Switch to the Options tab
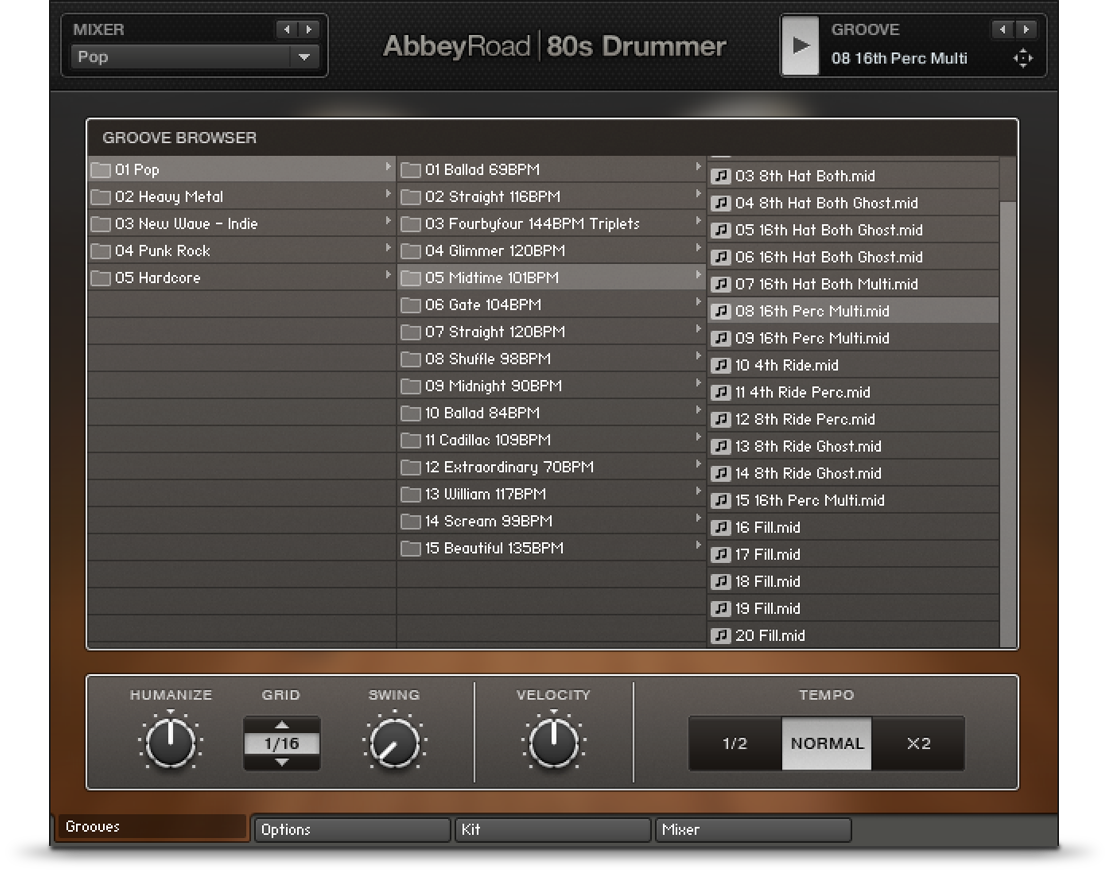This screenshot has width=1110, height=880. (352, 830)
